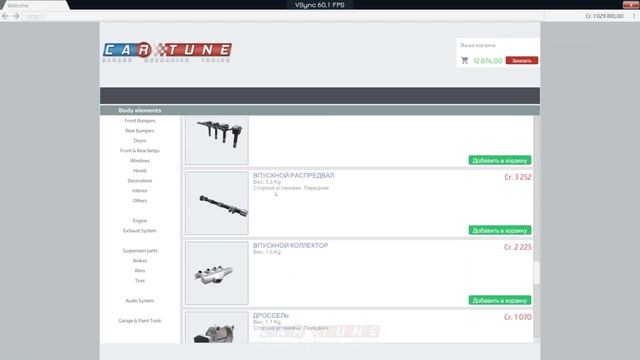Click the shopping cart icon
Screen dimensions: 640x360
coord(464,60)
